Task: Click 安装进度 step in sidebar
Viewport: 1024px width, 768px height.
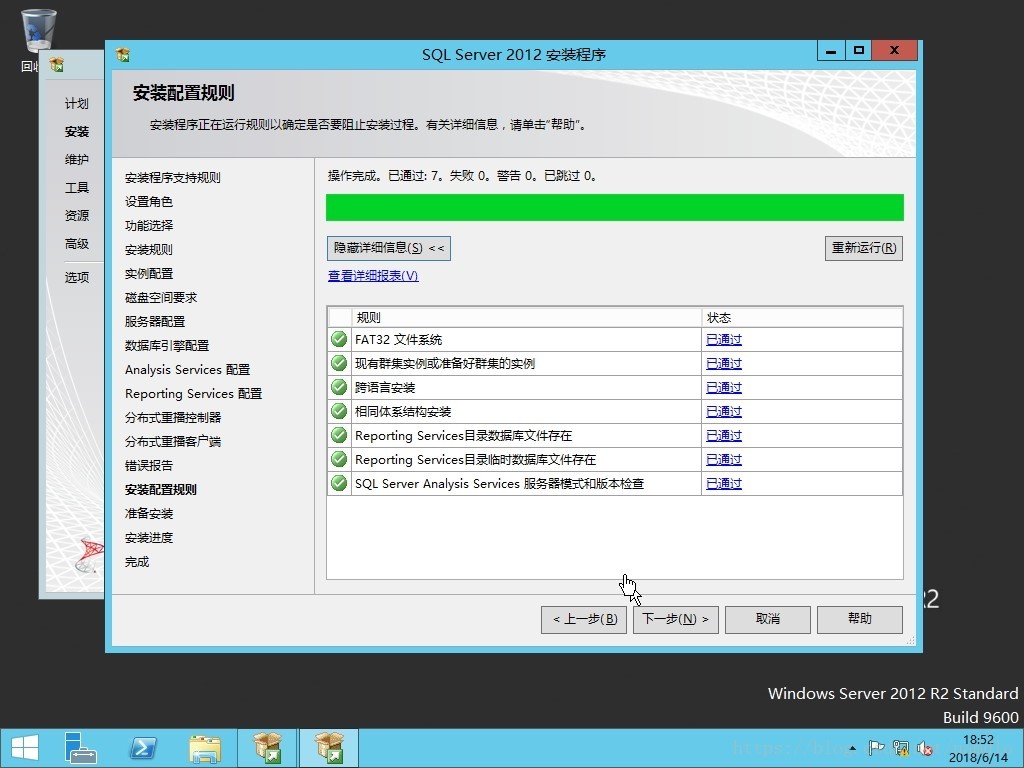Action: pos(149,537)
